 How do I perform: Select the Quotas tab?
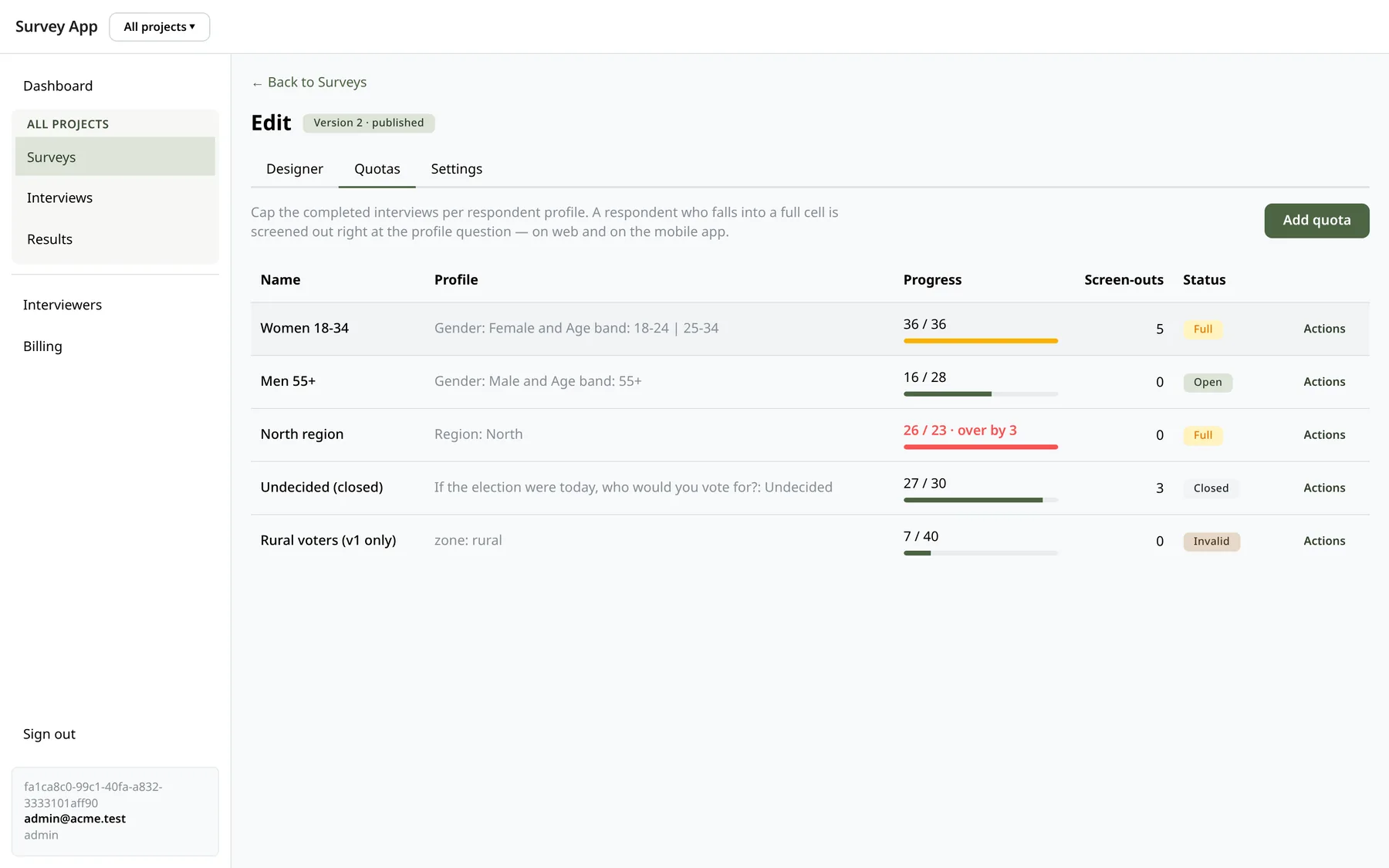point(377,169)
